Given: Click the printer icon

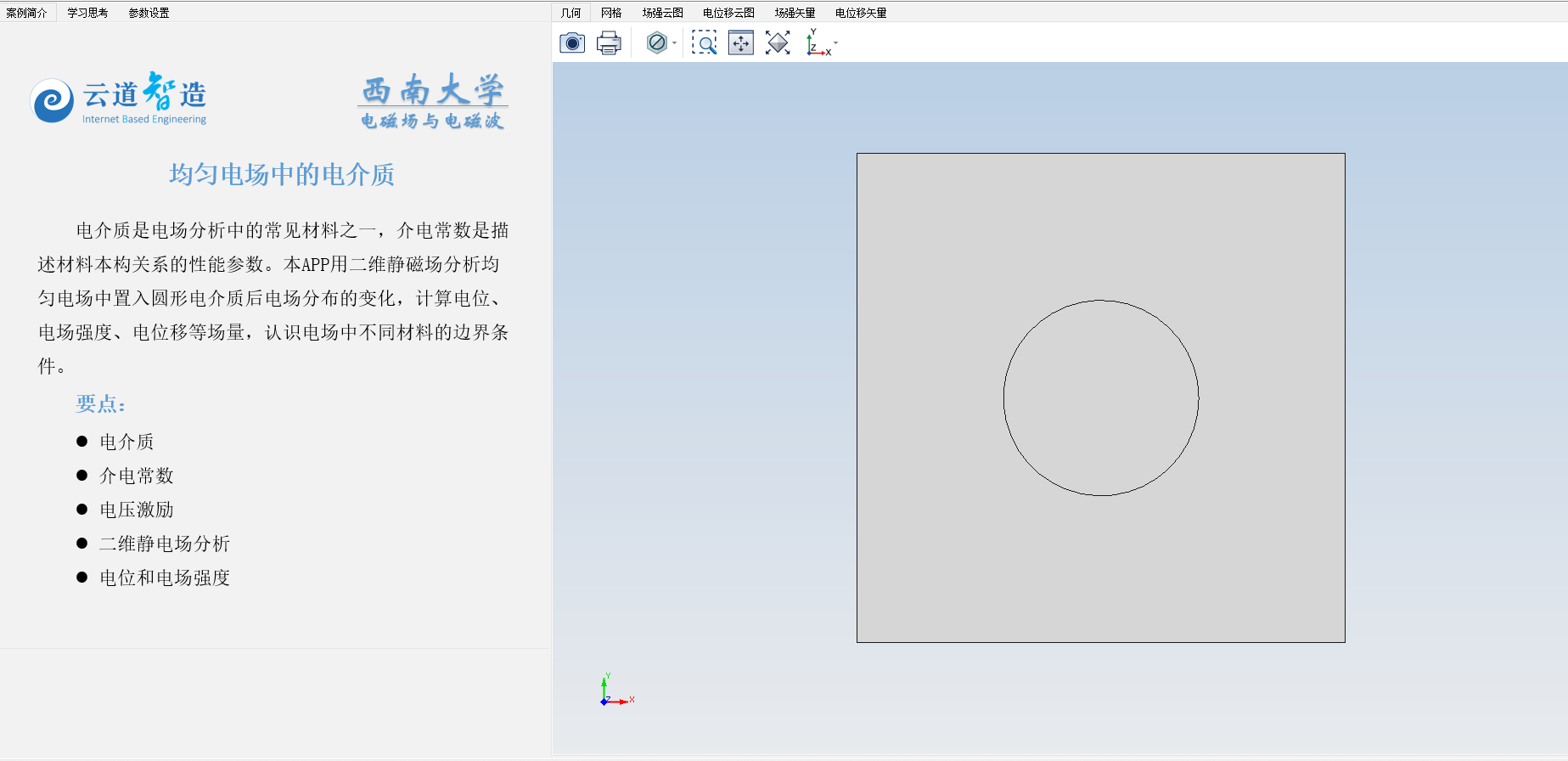Looking at the screenshot, I should coord(609,42).
